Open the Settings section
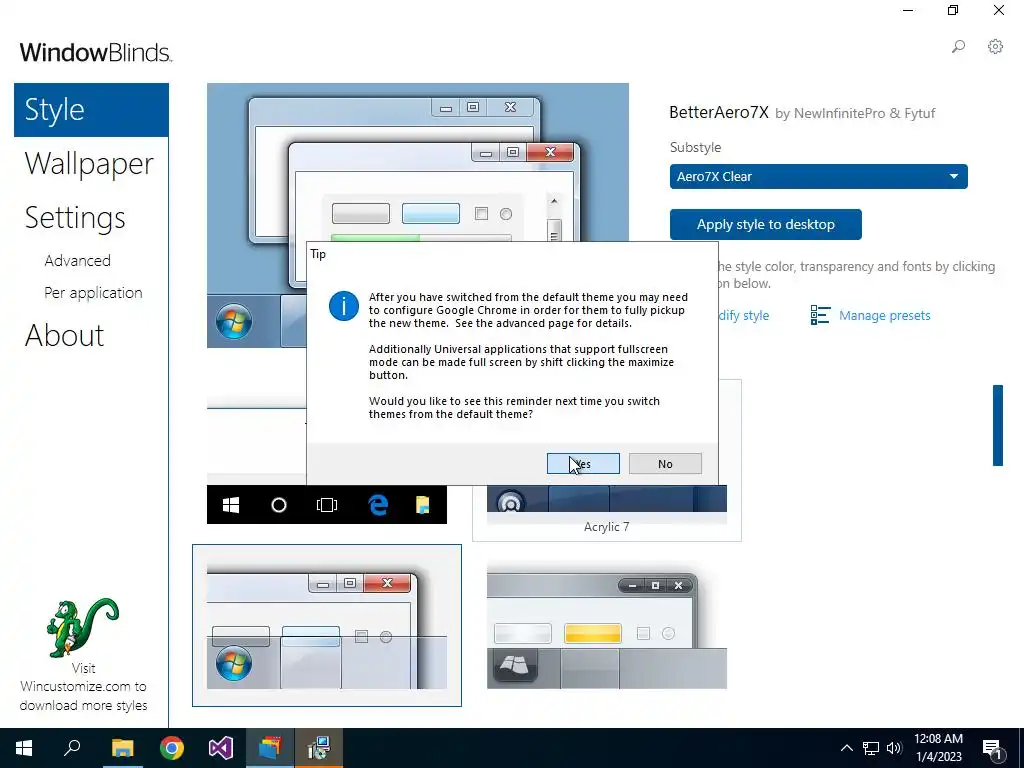The image size is (1024, 768). 75,218
